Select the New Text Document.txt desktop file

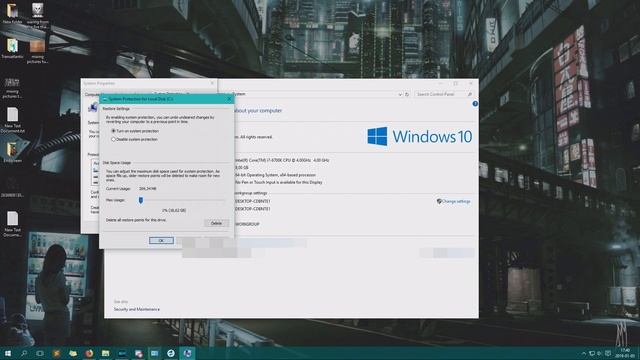pos(12,120)
